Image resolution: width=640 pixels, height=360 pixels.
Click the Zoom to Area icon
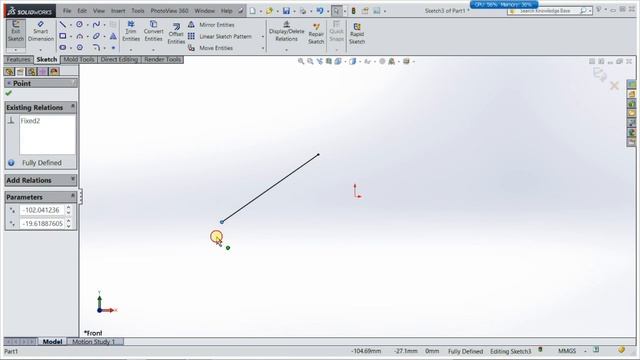coord(310,61)
